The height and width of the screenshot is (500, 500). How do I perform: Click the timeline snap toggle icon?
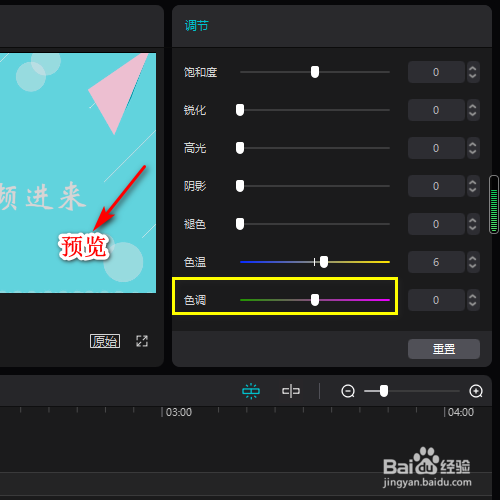251,391
